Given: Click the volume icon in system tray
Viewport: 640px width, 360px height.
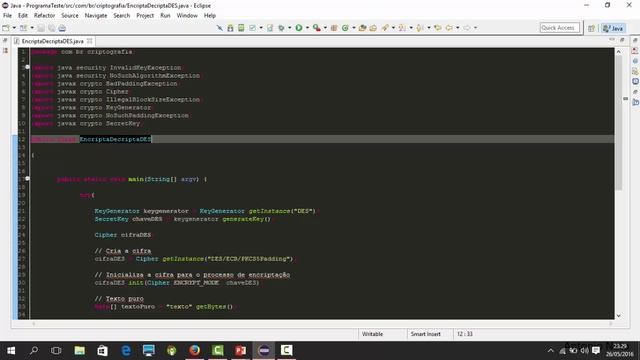Looking at the screenshot, I should click(584, 351).
